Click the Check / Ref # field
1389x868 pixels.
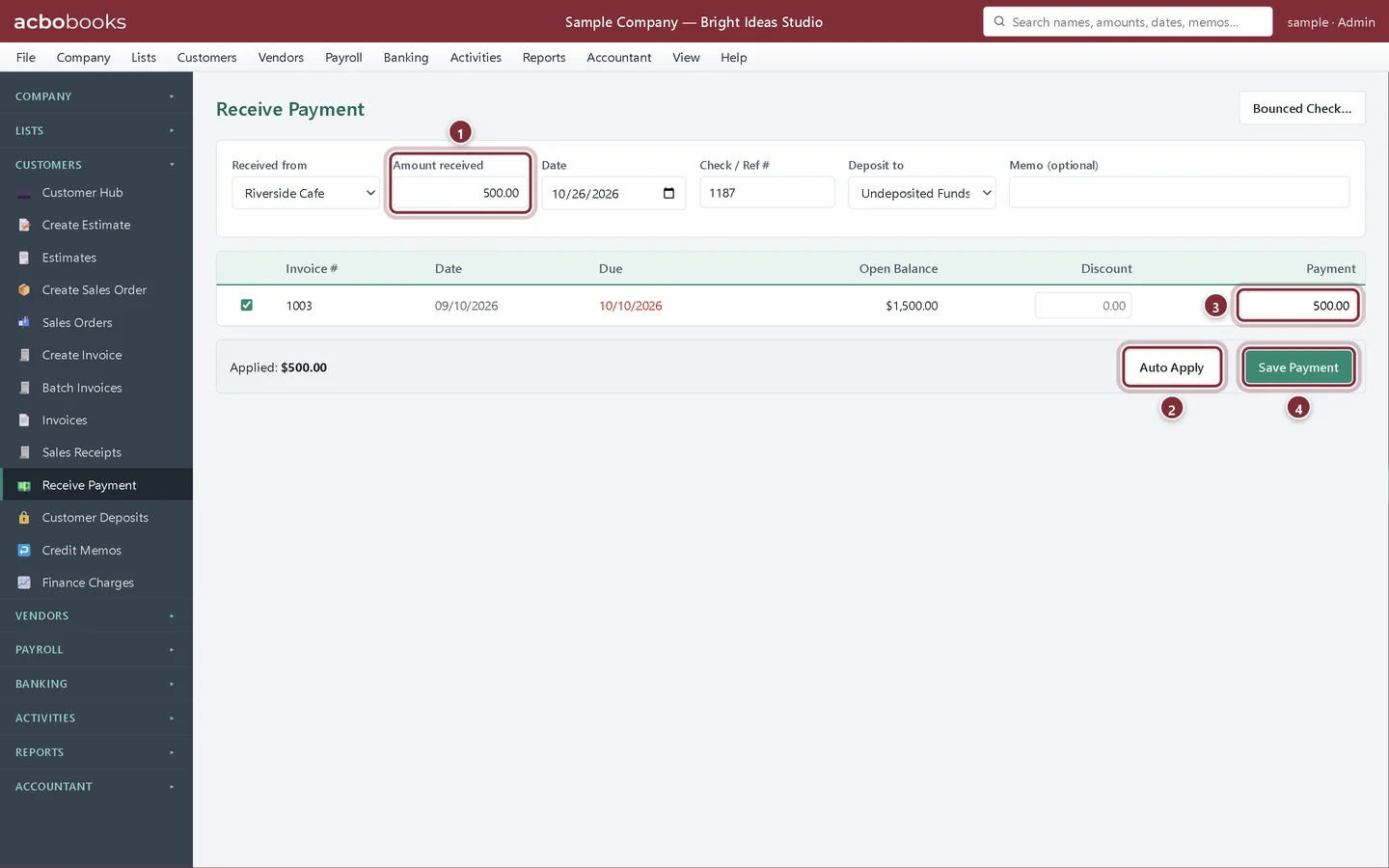(x=767, y=193)
